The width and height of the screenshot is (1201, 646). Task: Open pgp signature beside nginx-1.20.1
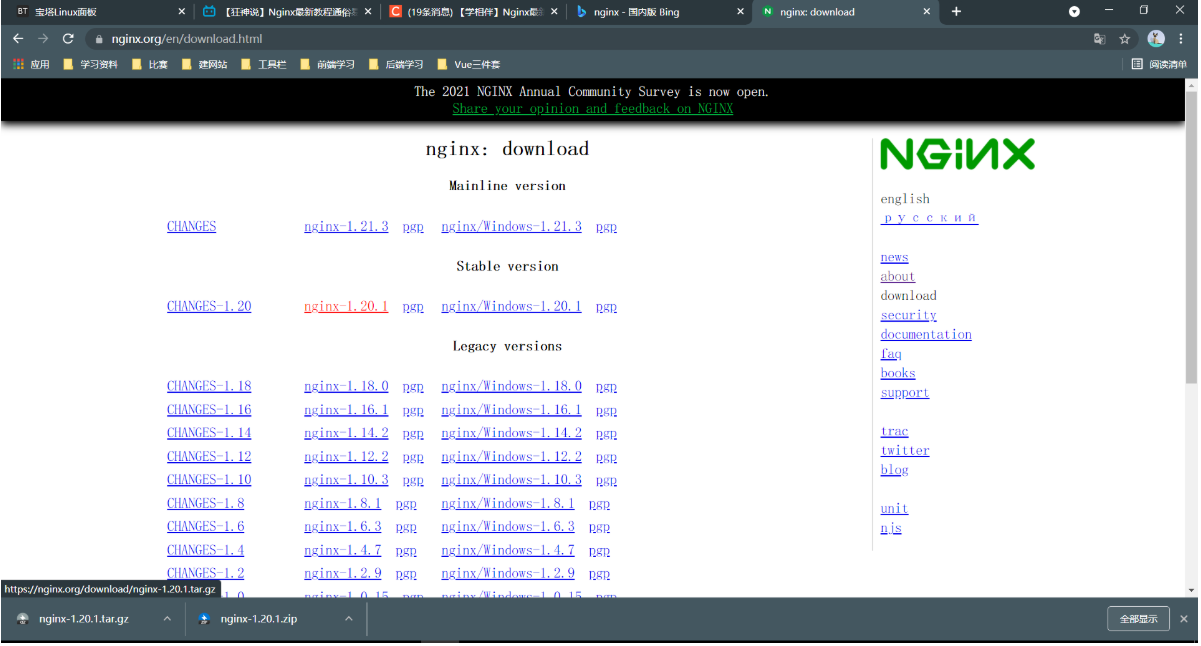[x=413, y=307]
